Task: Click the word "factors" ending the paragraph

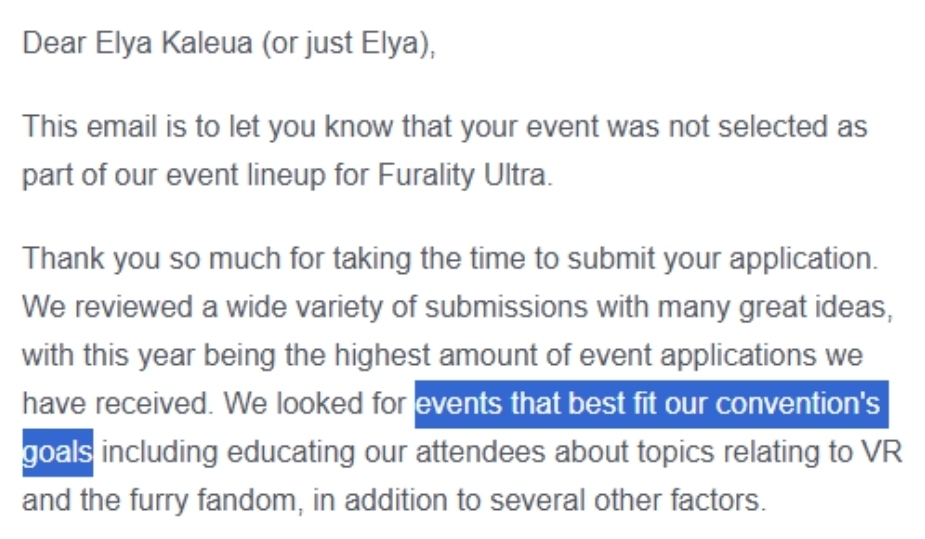Action: tap(706, 499)
